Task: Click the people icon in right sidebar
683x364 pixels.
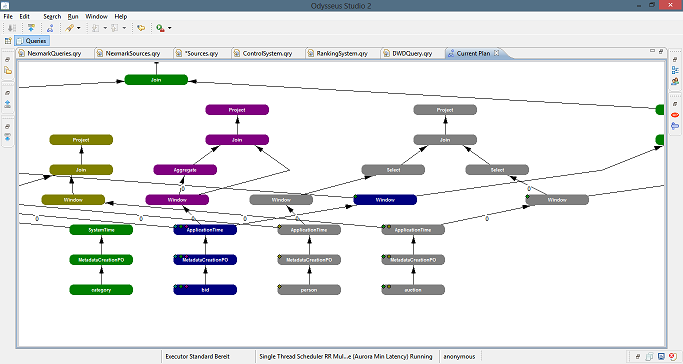Action: click(675, 81)
